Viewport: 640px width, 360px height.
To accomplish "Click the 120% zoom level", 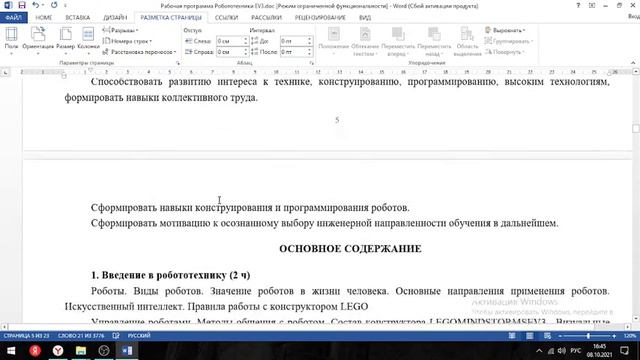I will (x=630, y=336).
